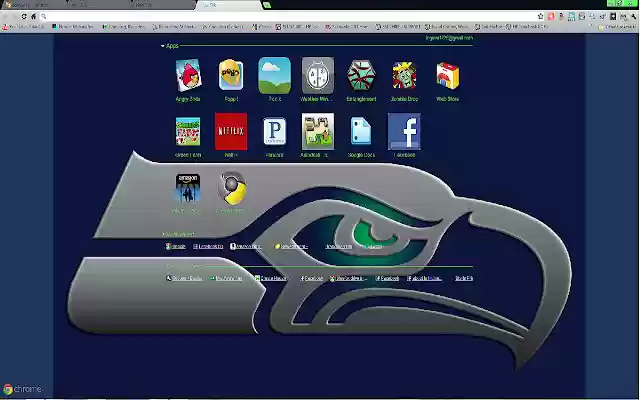The width and height of the screenshot is (640, 400).
Task: Launch the yellow and gray ball app
Action: 231,188
